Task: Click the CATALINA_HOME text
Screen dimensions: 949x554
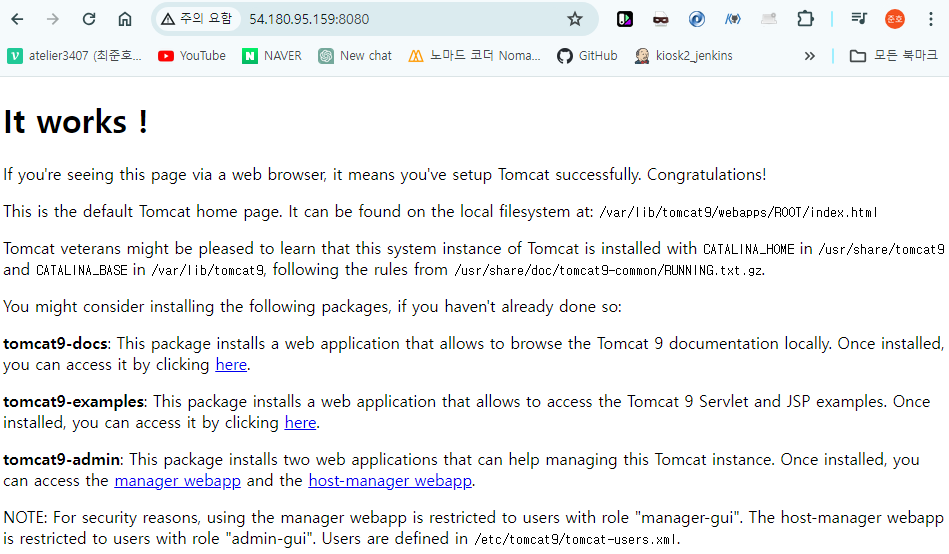Action: [749, 249]
